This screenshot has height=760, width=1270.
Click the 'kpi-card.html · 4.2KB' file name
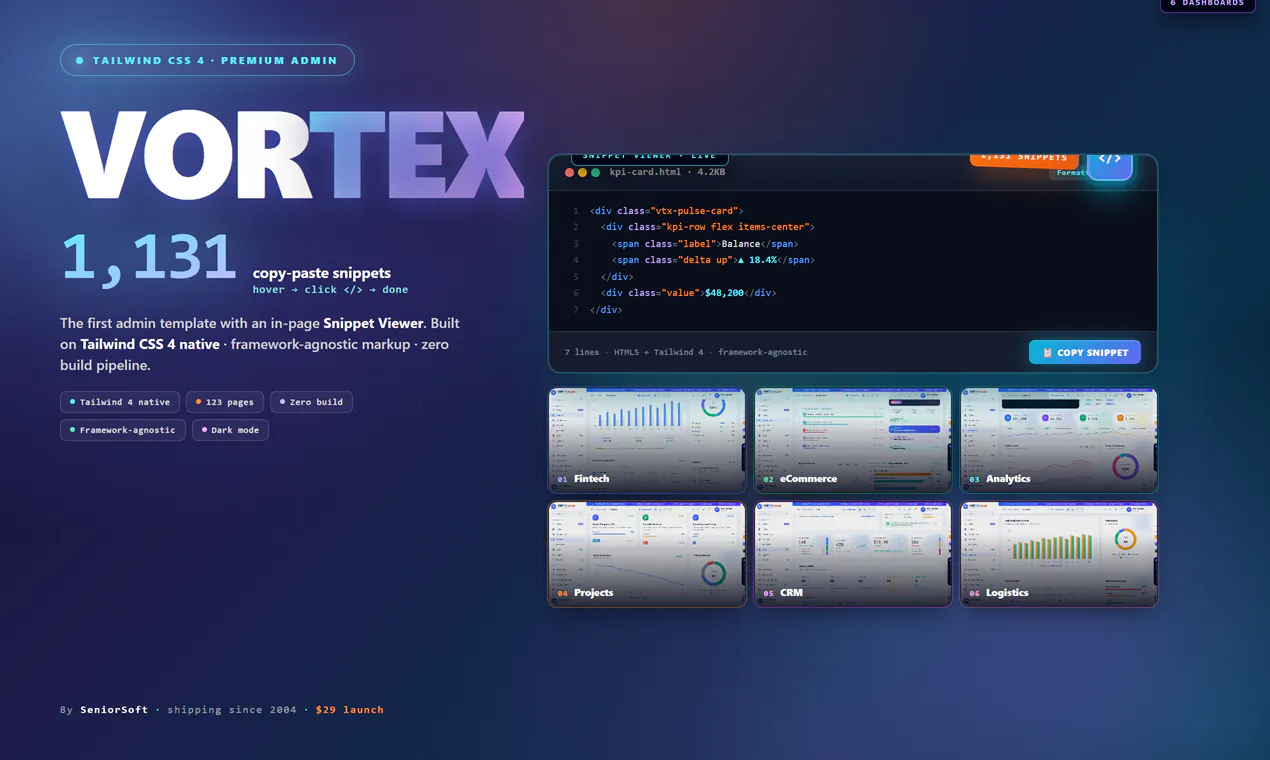667,172
